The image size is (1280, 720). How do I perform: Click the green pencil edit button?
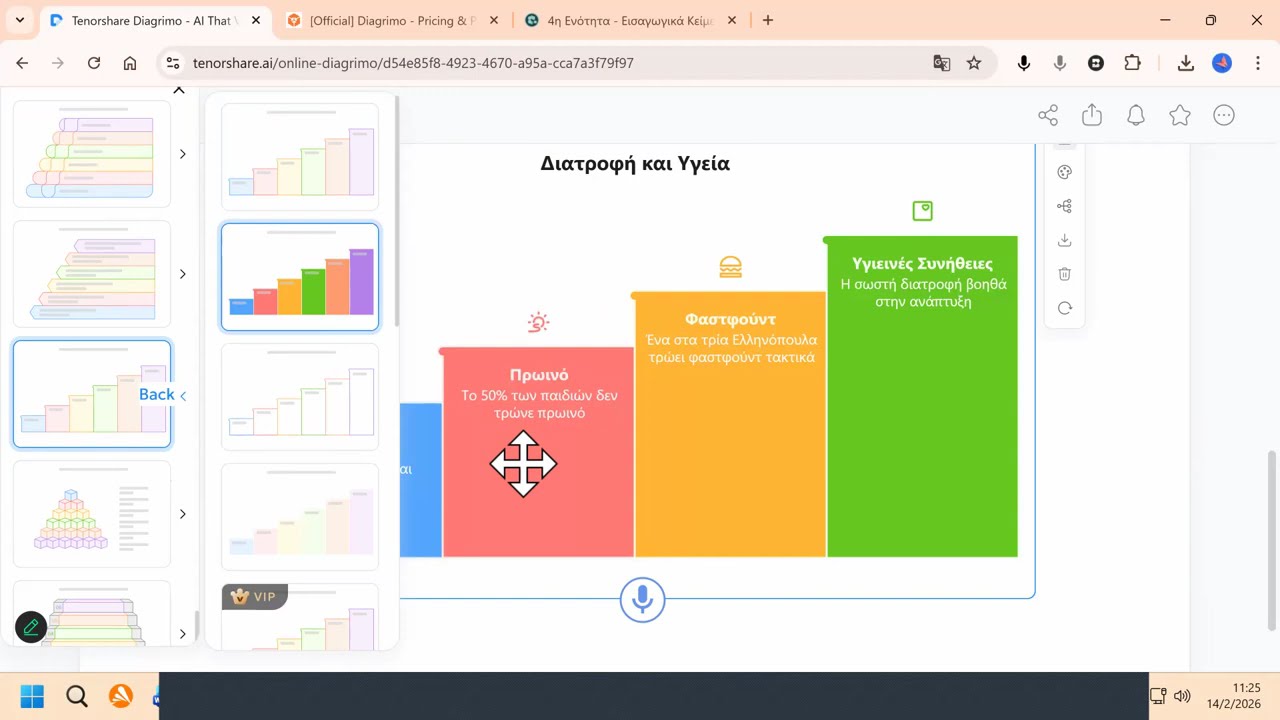pos(31,627)
